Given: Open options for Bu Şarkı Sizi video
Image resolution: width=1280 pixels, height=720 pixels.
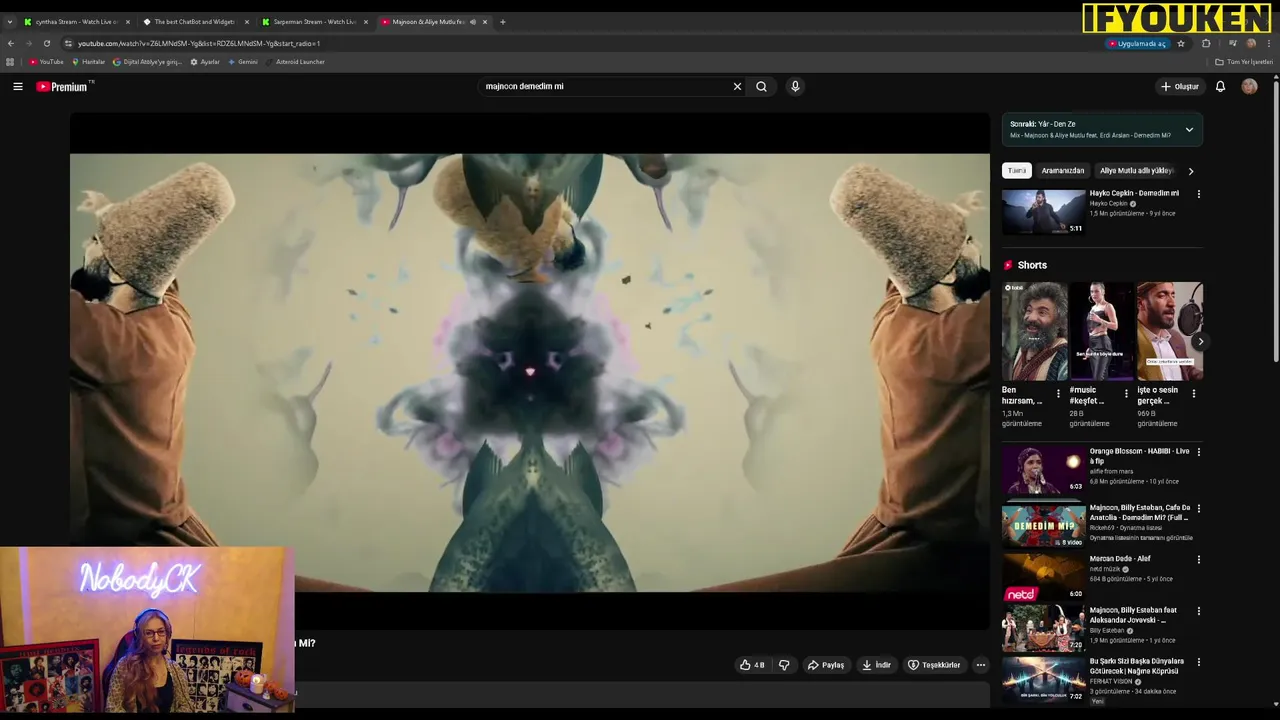Looking at the screenshot, I should click(1199, 662).
